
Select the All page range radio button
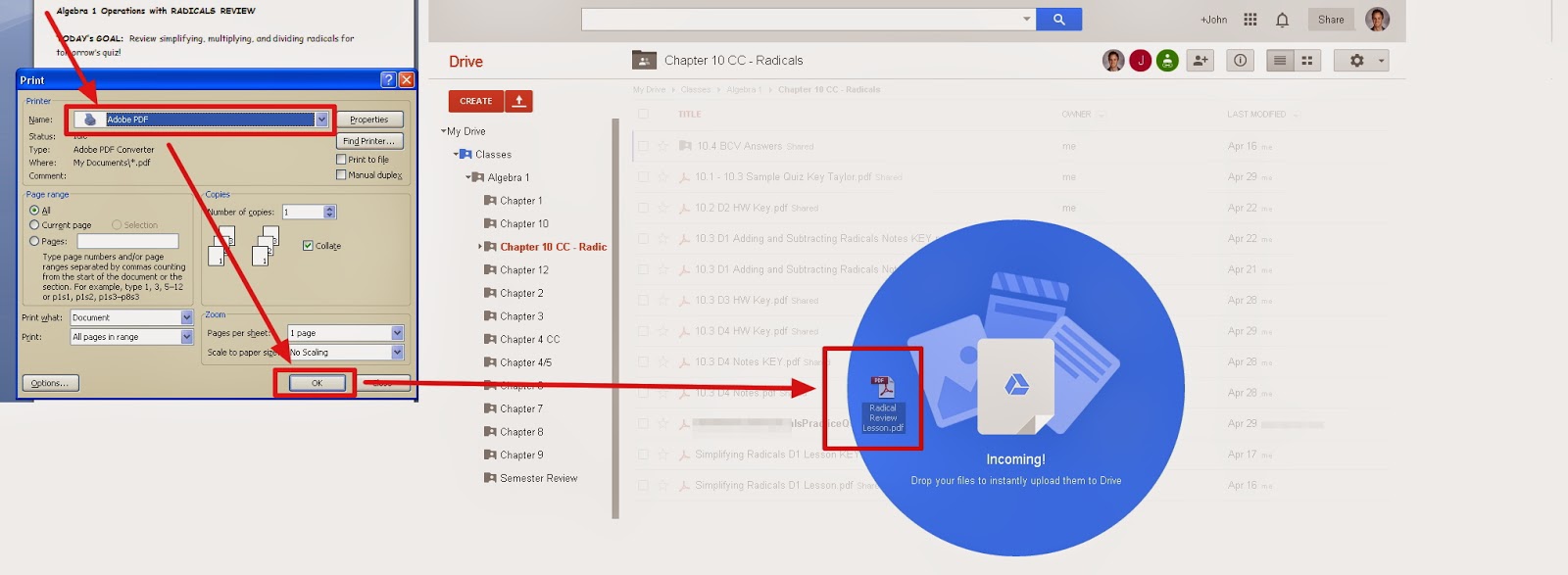(x=34, y=211)
